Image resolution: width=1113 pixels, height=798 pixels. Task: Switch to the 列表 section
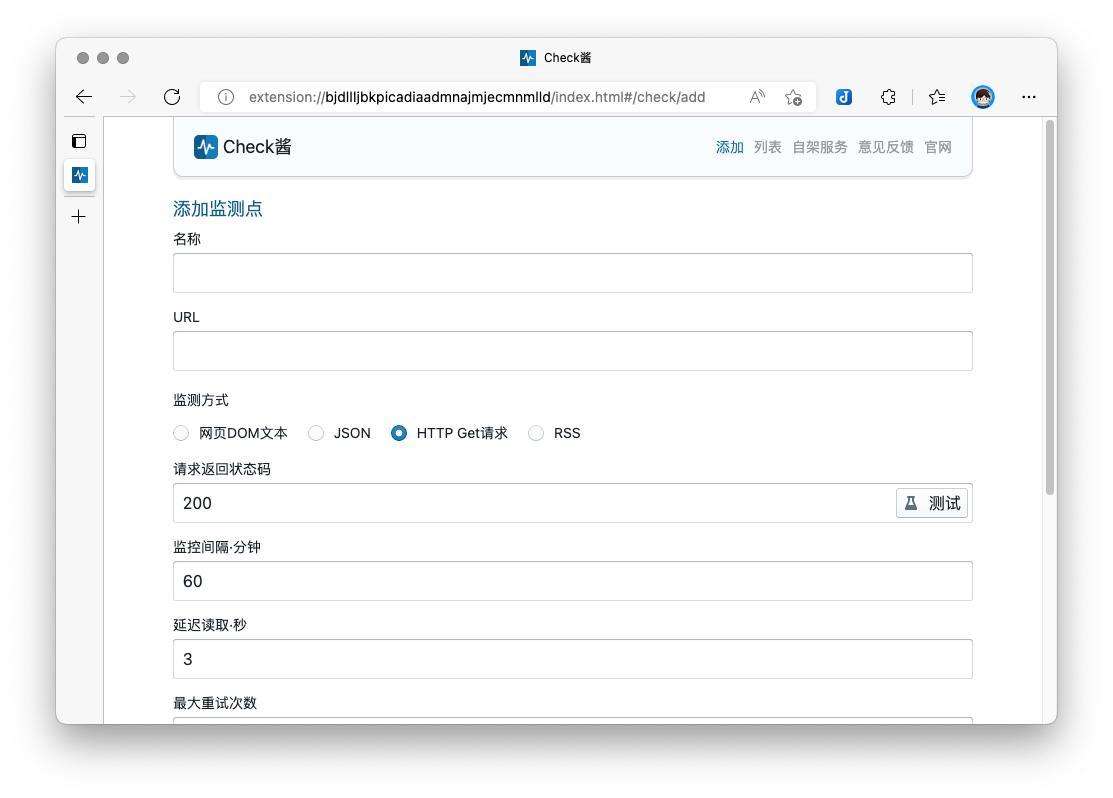[767, 146]
